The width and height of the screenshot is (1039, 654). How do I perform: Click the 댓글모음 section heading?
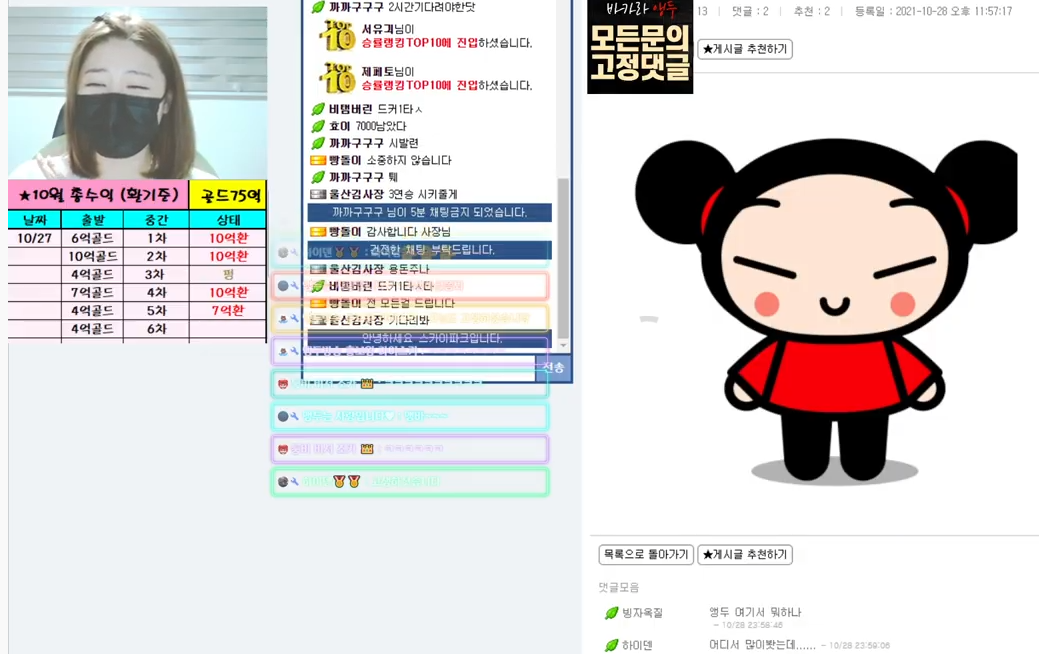click(619, 588)
